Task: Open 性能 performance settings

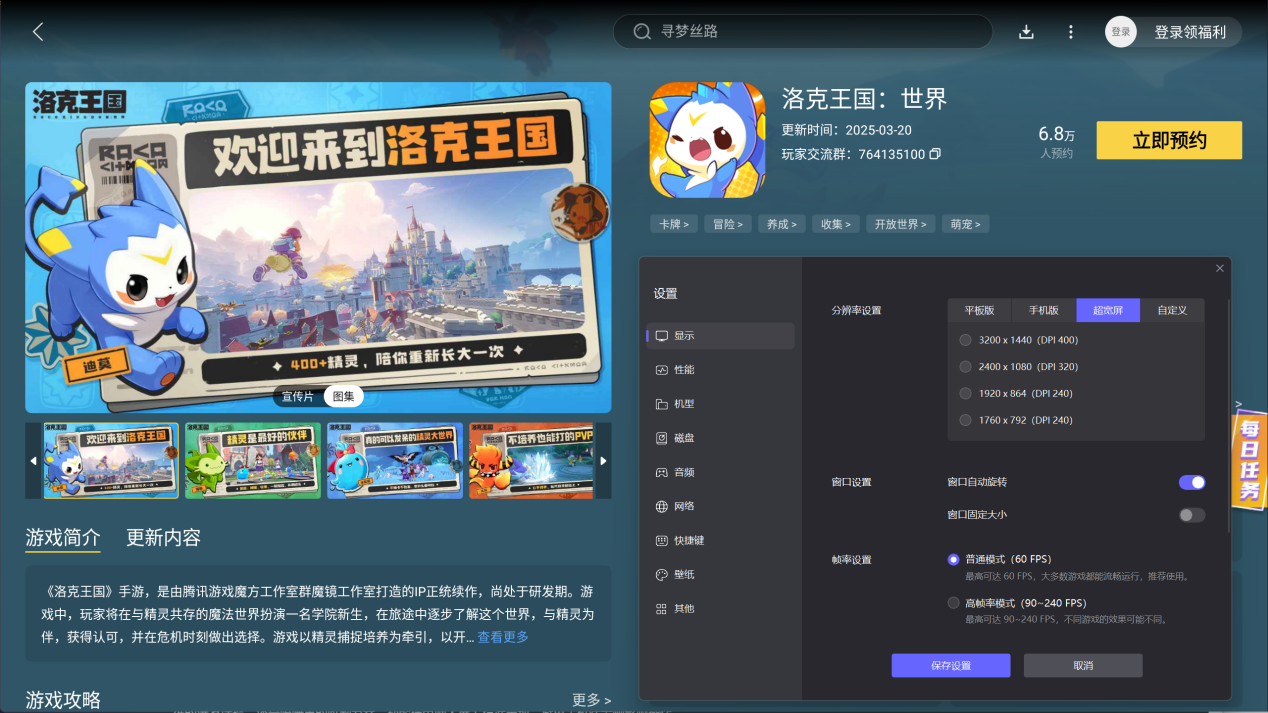Action: [x=684, y=370]
